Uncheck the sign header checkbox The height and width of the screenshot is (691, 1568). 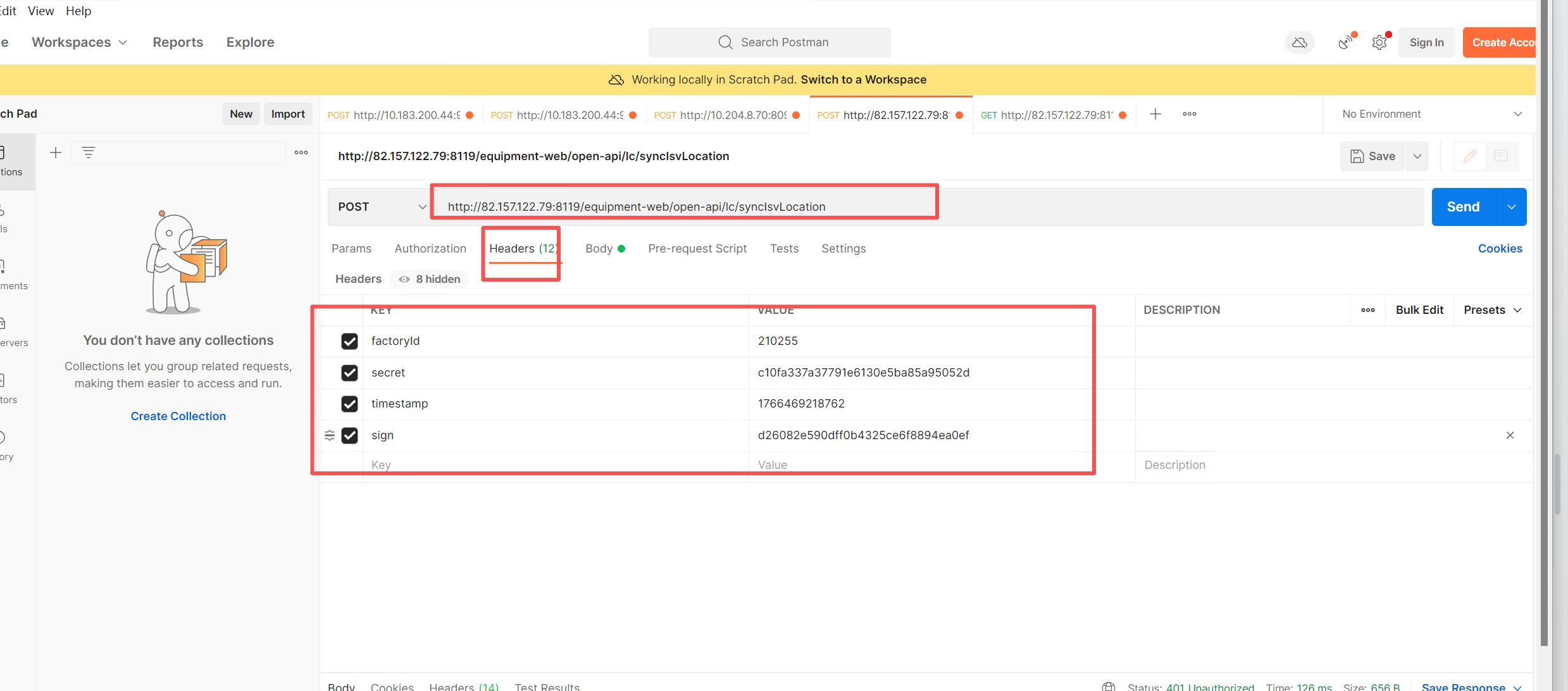(349, 435)
